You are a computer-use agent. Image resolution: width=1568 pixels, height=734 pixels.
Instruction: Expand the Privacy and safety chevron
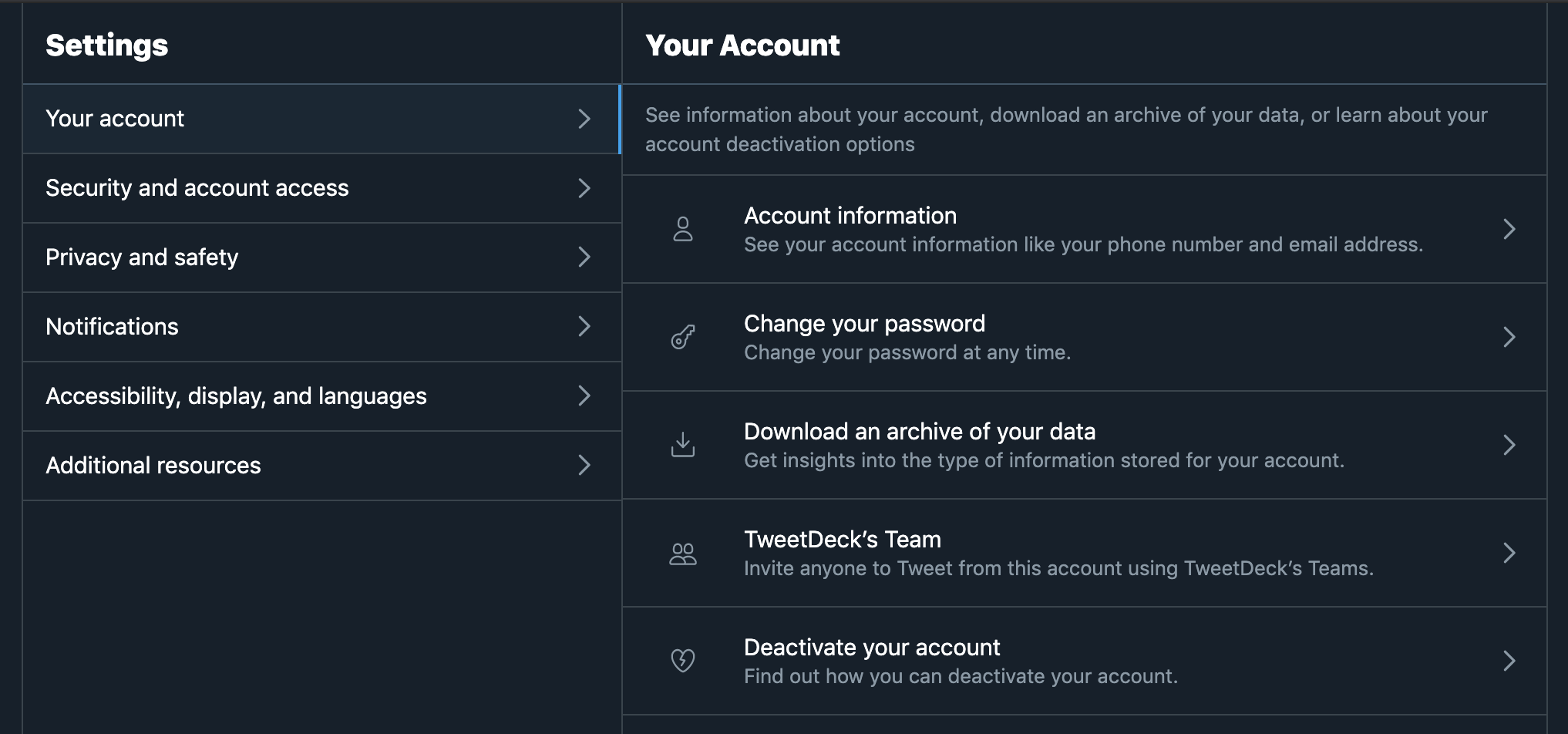[x=584, y=258]
